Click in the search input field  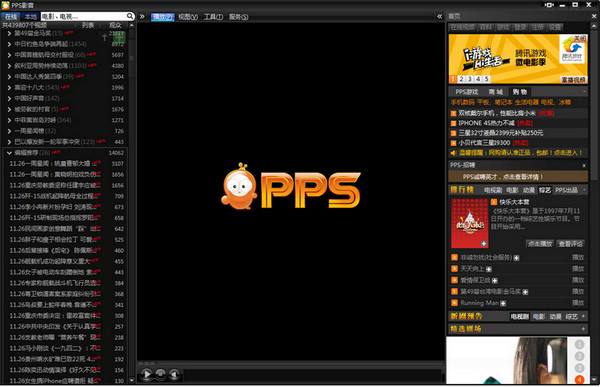pyautogui.click(x=83, y=16)
